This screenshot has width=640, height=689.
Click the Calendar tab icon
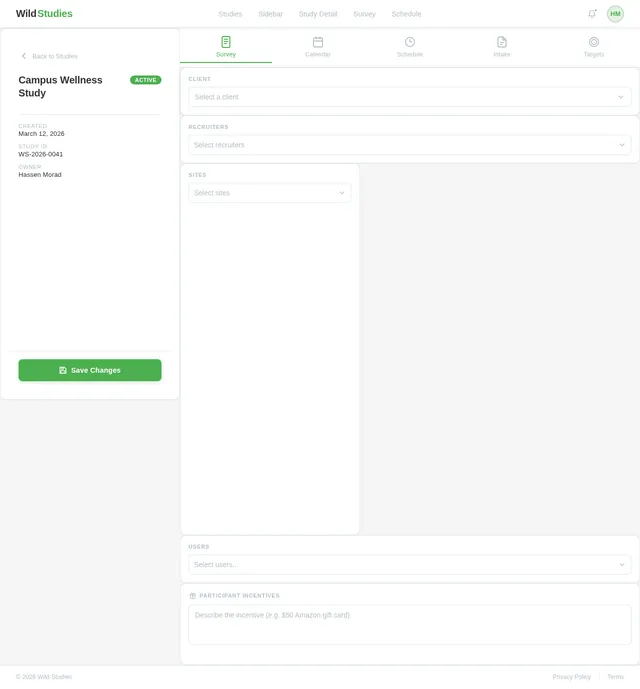pyautogui.click(x=318, y=42)
